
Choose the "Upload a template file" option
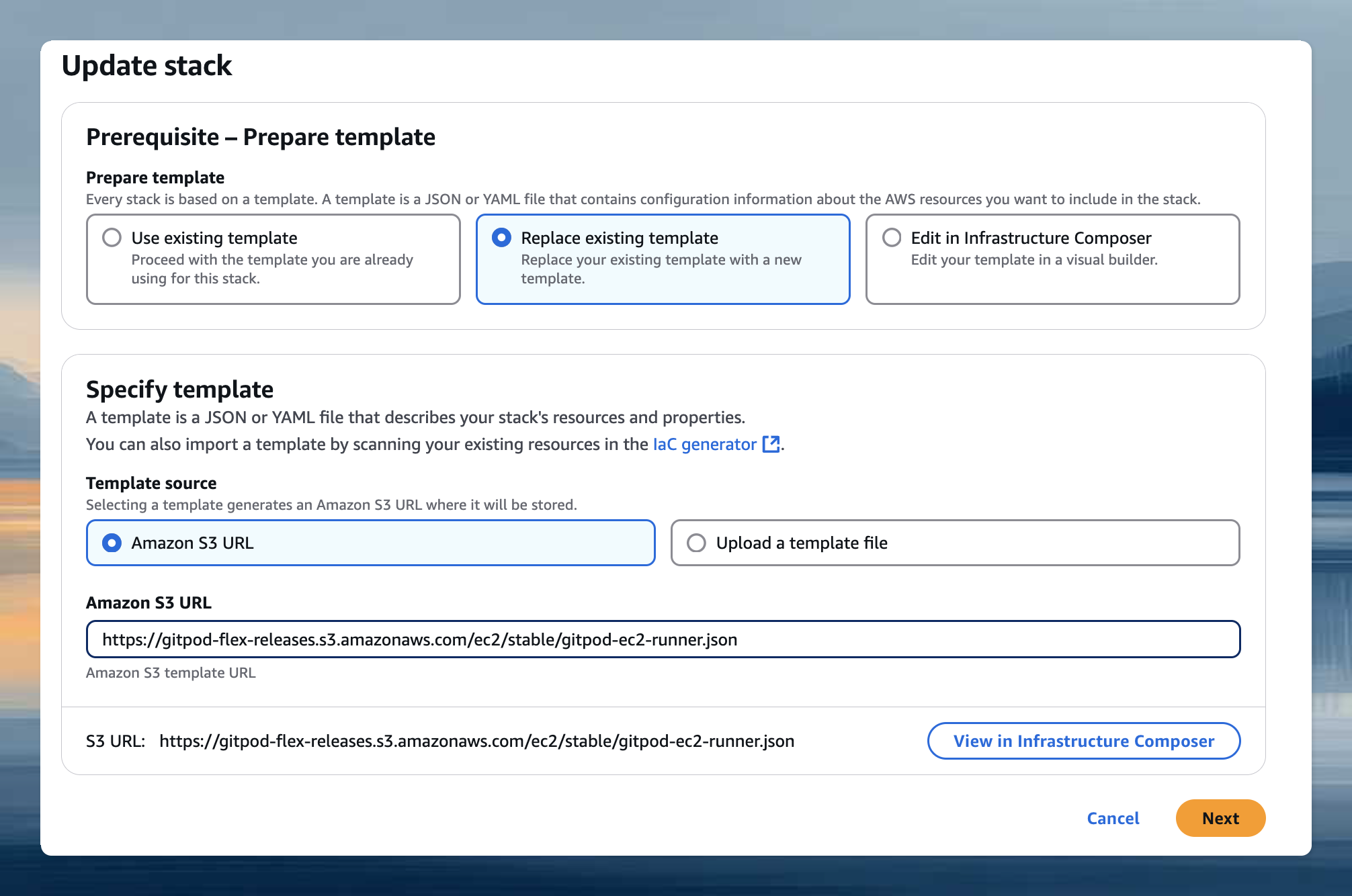pos(697,542)
